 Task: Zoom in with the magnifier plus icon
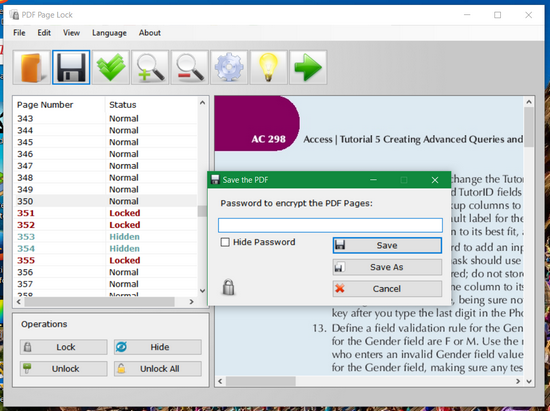click(150, 67)
